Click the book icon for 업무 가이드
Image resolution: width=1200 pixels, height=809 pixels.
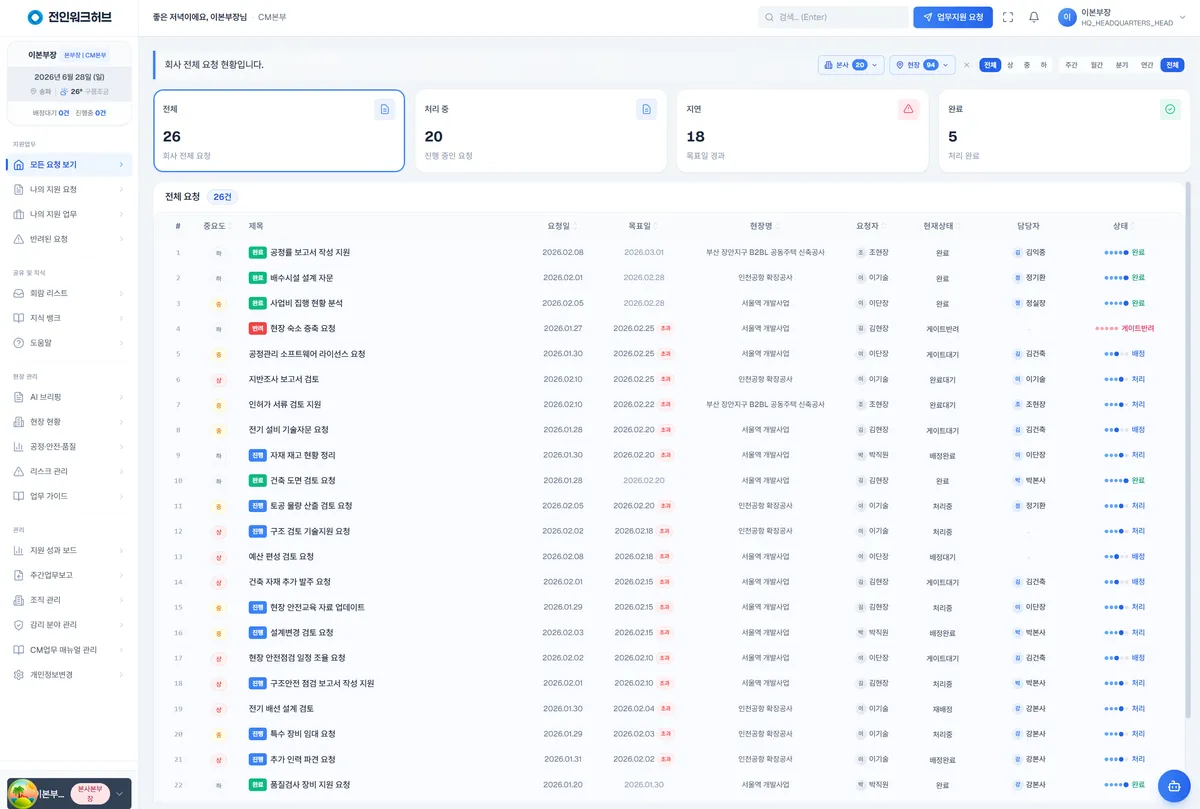[x=19, y=496]
